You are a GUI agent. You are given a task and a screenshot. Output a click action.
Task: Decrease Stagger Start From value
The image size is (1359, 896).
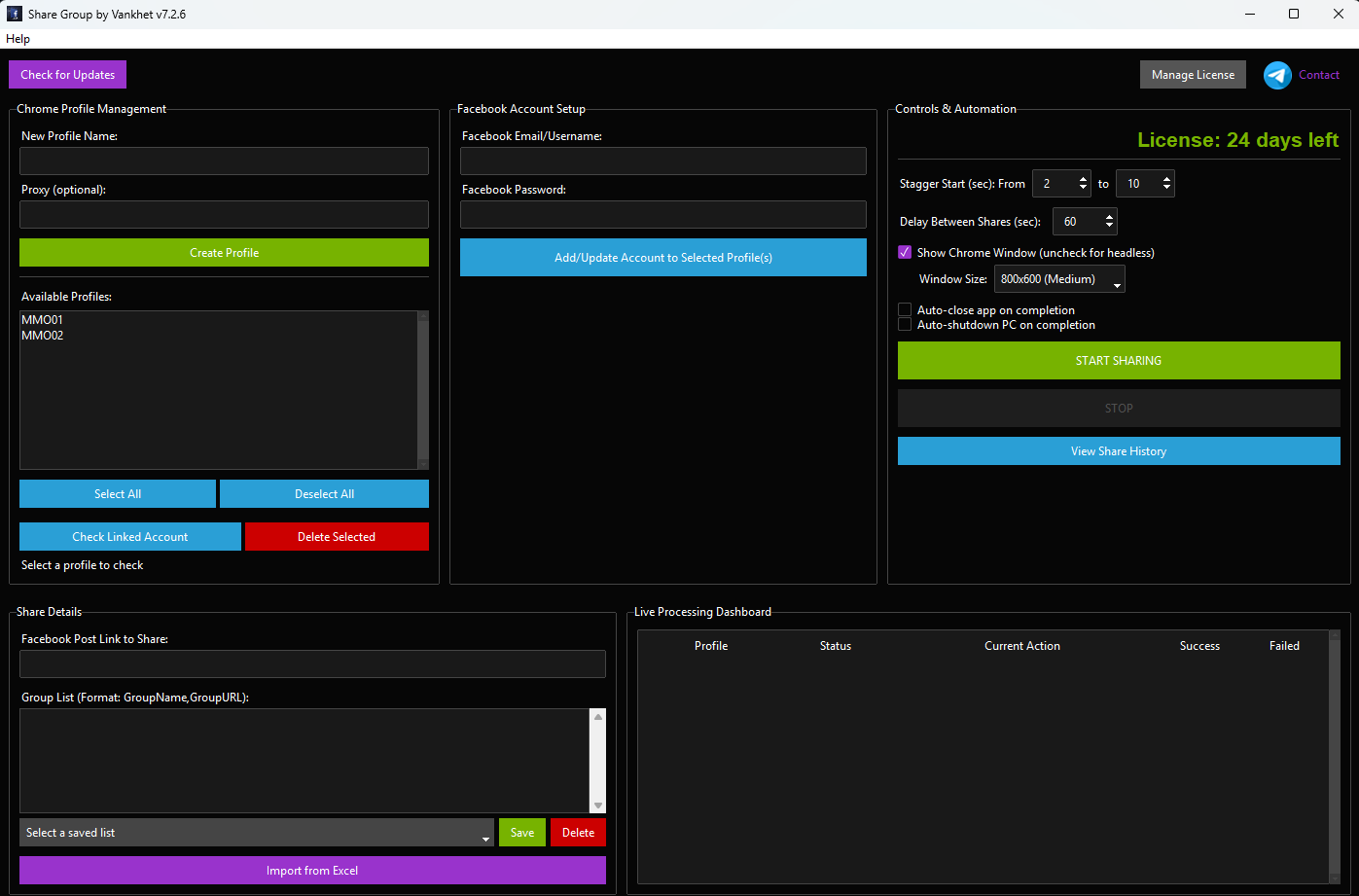[1083, 189]
